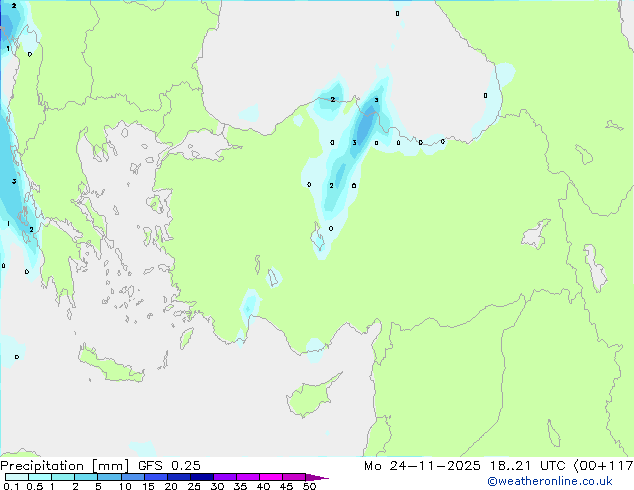Click the '18..21 UTC' time range text
Image resolution: width=634 pixels, height=490 pixels.
527,466
